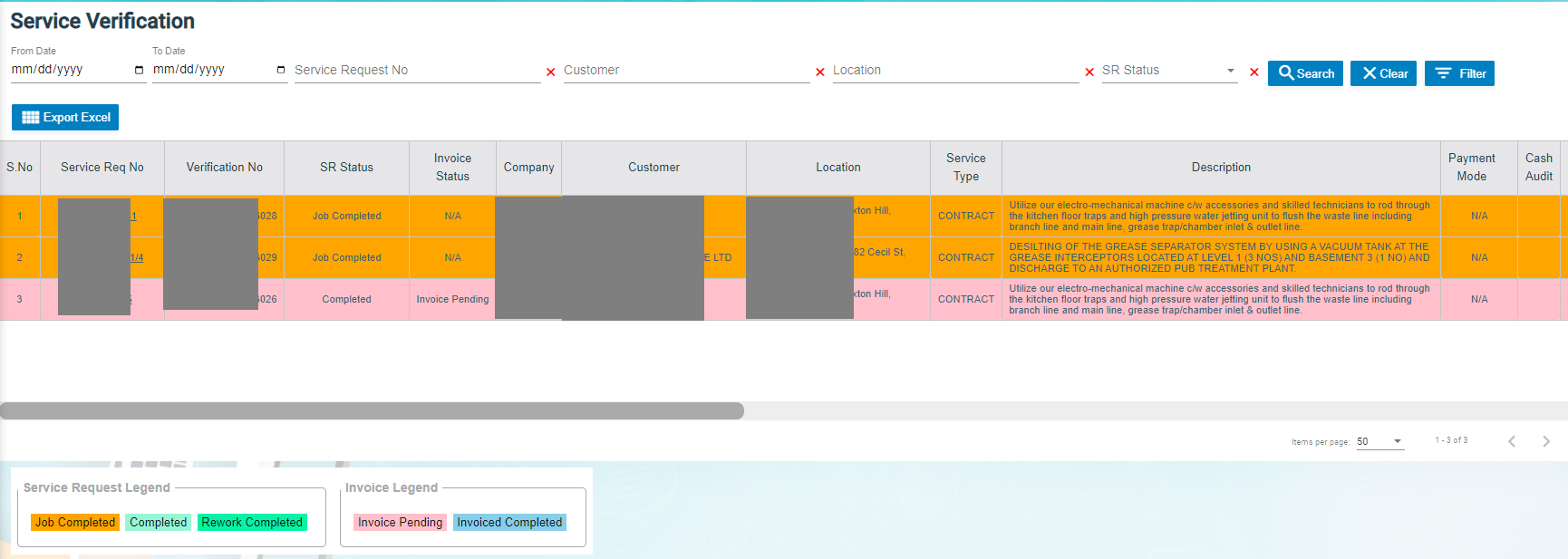
Task: Export the table with Export Excel
Action: click(65, 117)
